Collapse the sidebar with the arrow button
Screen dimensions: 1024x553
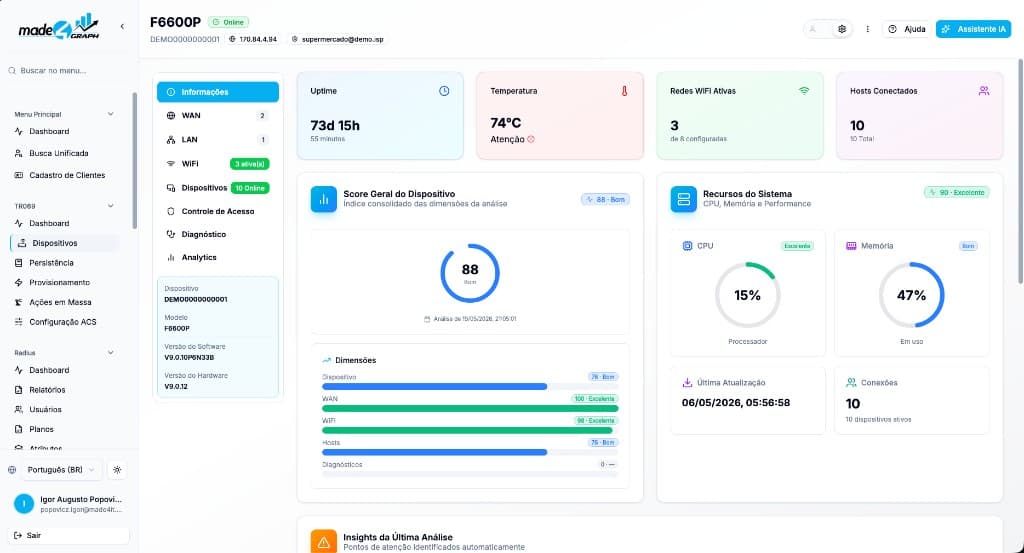pos(122,26)
